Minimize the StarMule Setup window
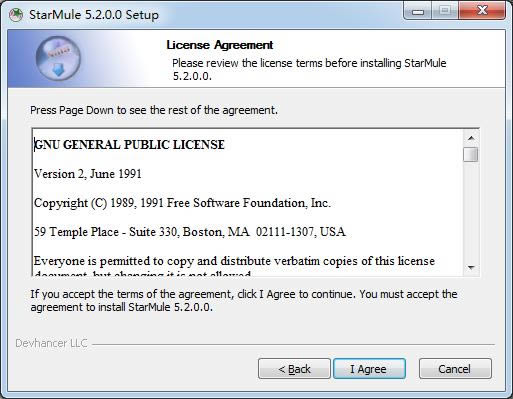The width and height of the screenshot is (513, 399). point(418,11)
